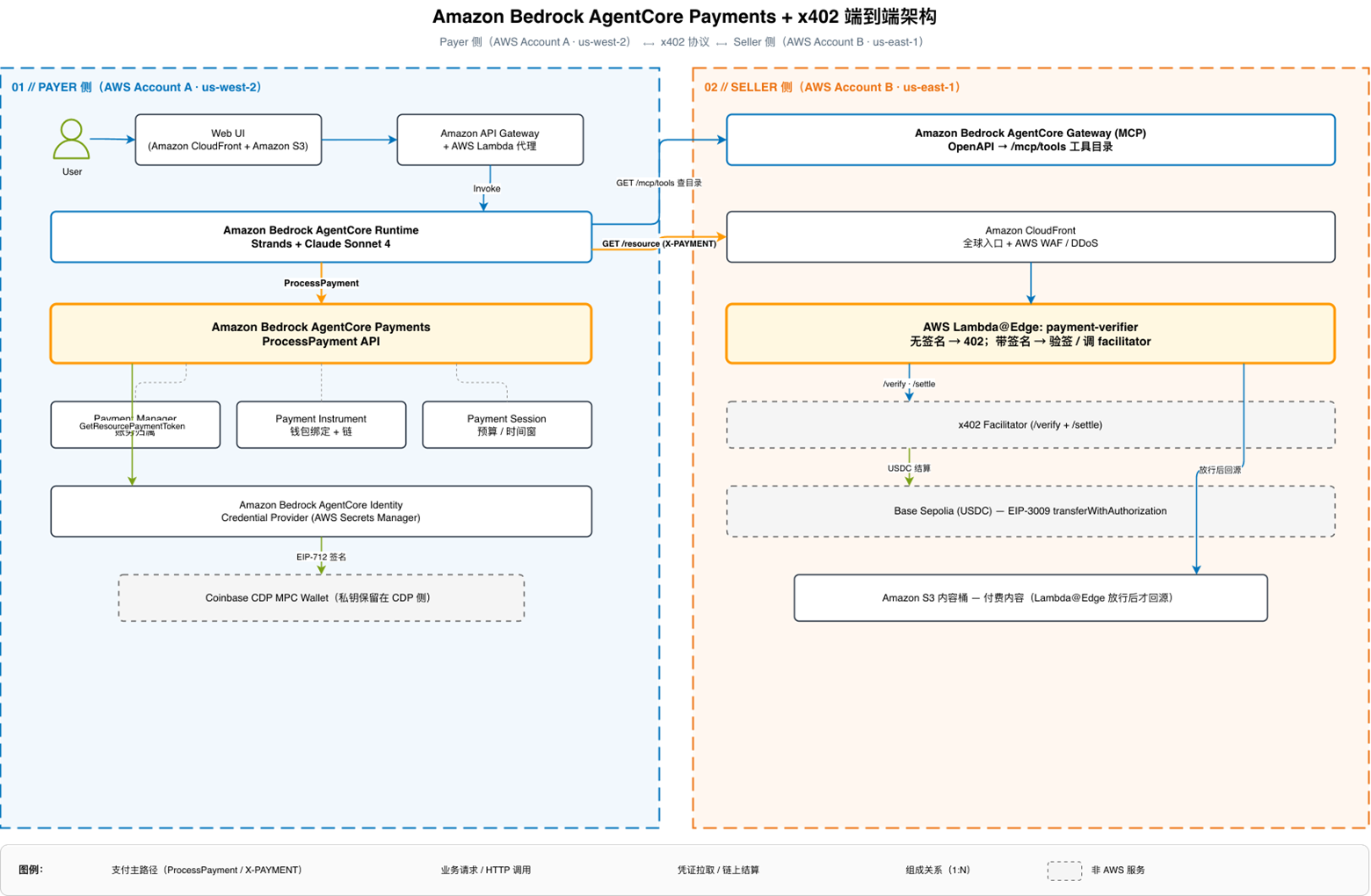The height and width of the screenshot is (896, 1371).
Task: Click the Payment Session box
Action: pyautogui.click(x=507, y=425)
